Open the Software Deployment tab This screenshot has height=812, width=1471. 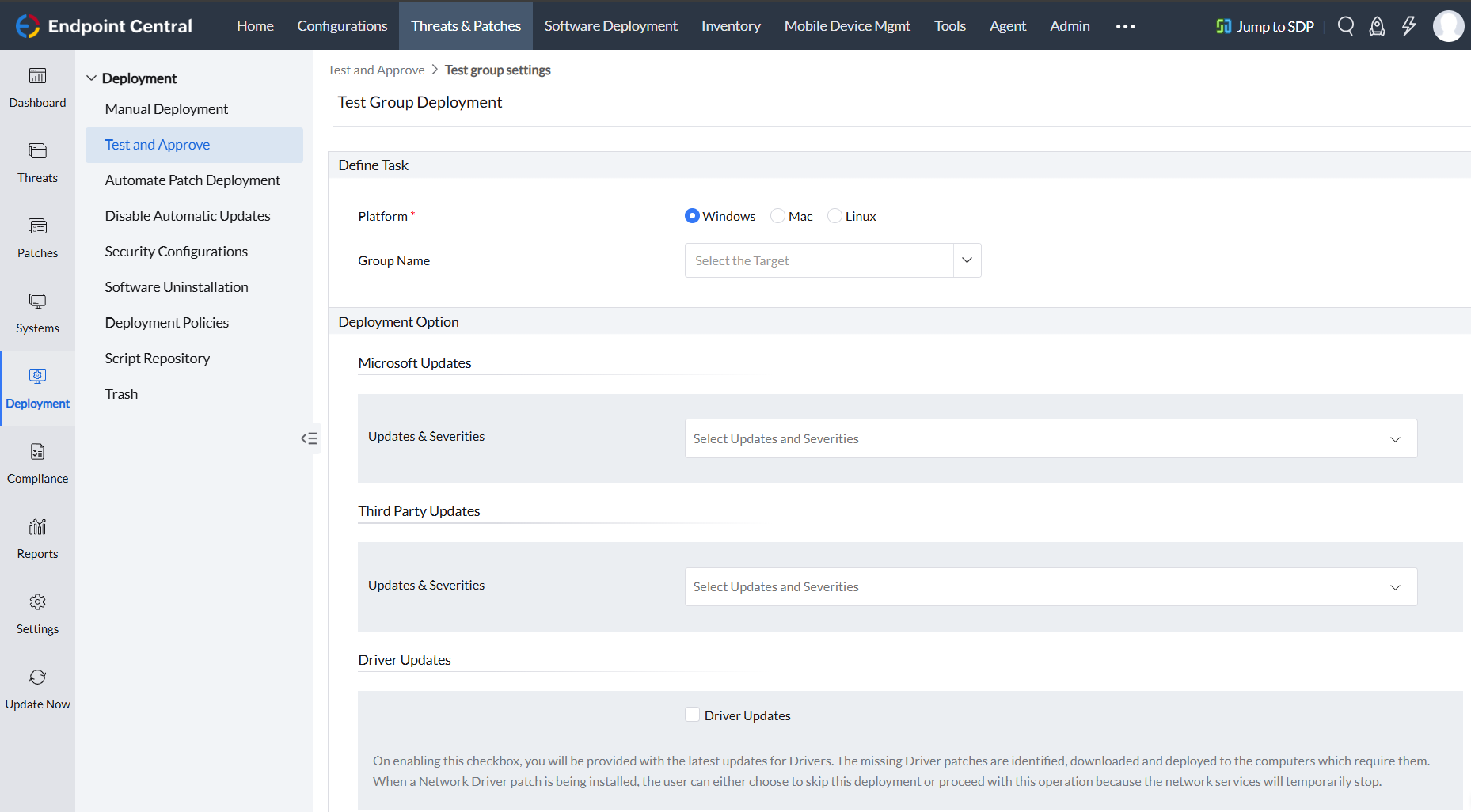pyautogui.click(x=611, y=26)
